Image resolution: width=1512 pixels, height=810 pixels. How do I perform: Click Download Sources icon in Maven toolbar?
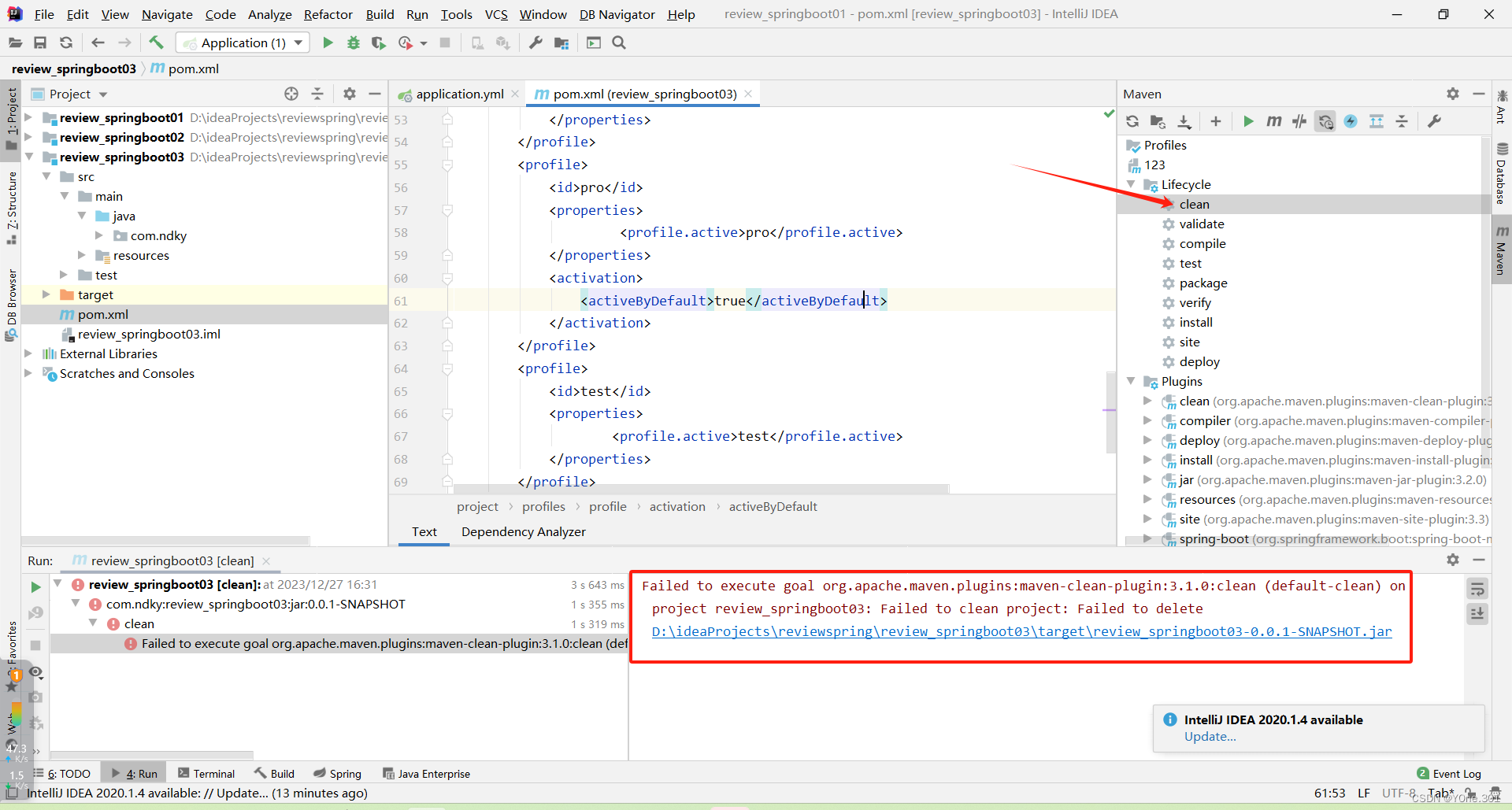point(1184,121)
